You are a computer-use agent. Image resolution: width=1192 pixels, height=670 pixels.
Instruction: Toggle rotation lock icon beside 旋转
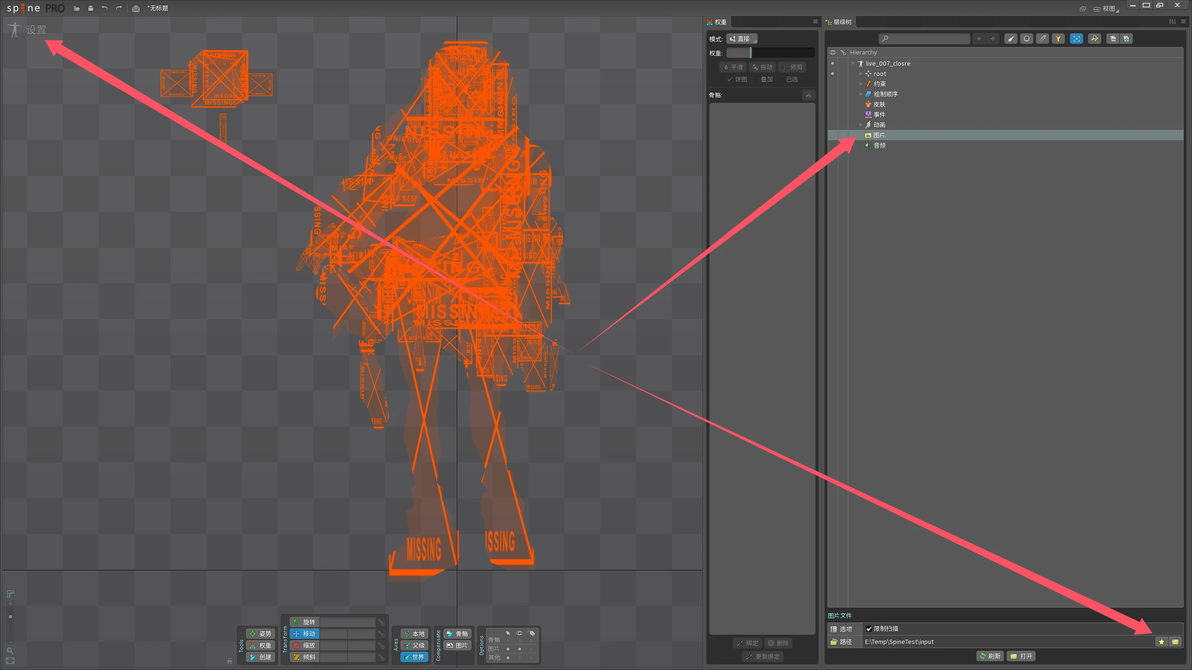(381, 622)
